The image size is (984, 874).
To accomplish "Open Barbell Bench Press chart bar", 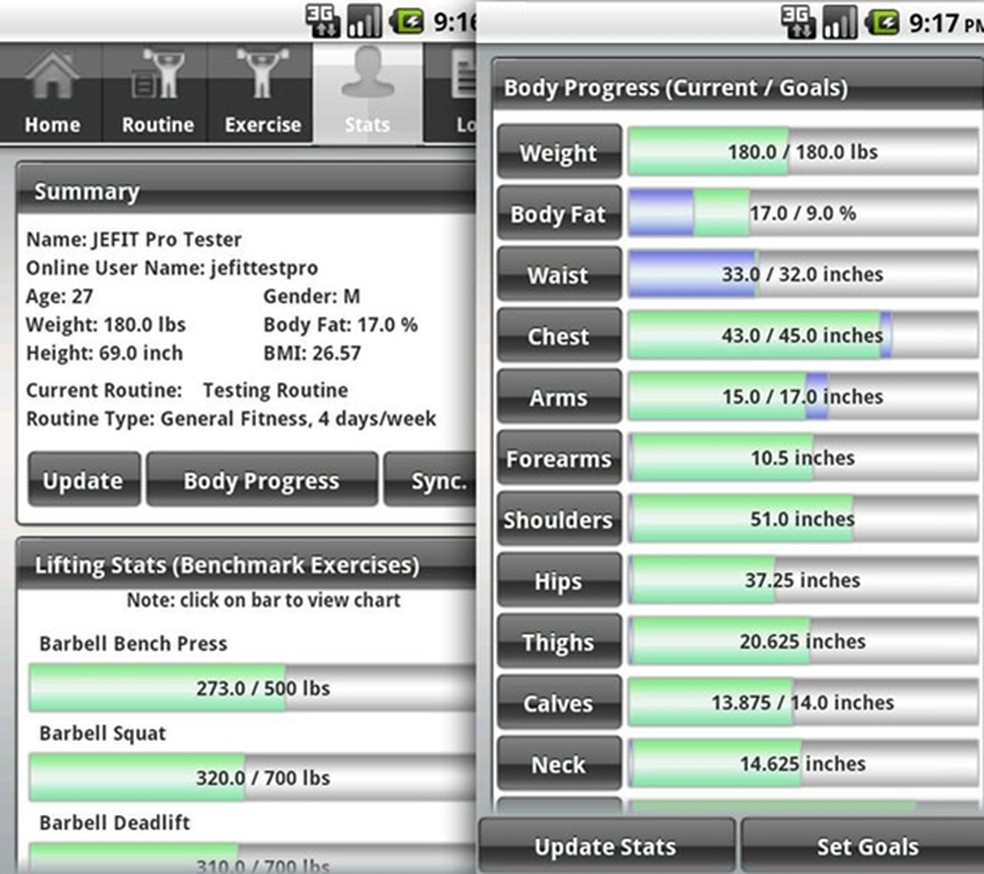I will (x=252, y=688).
